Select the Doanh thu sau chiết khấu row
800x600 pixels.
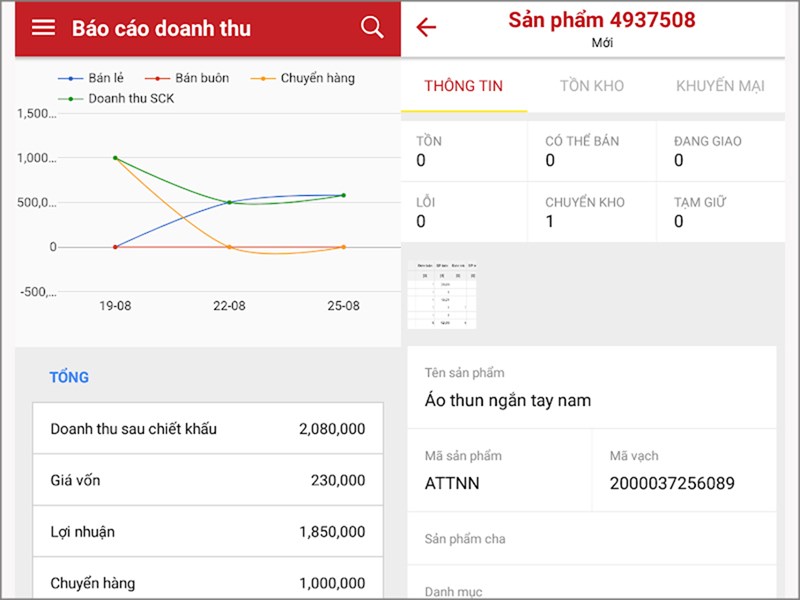[208, 429]
